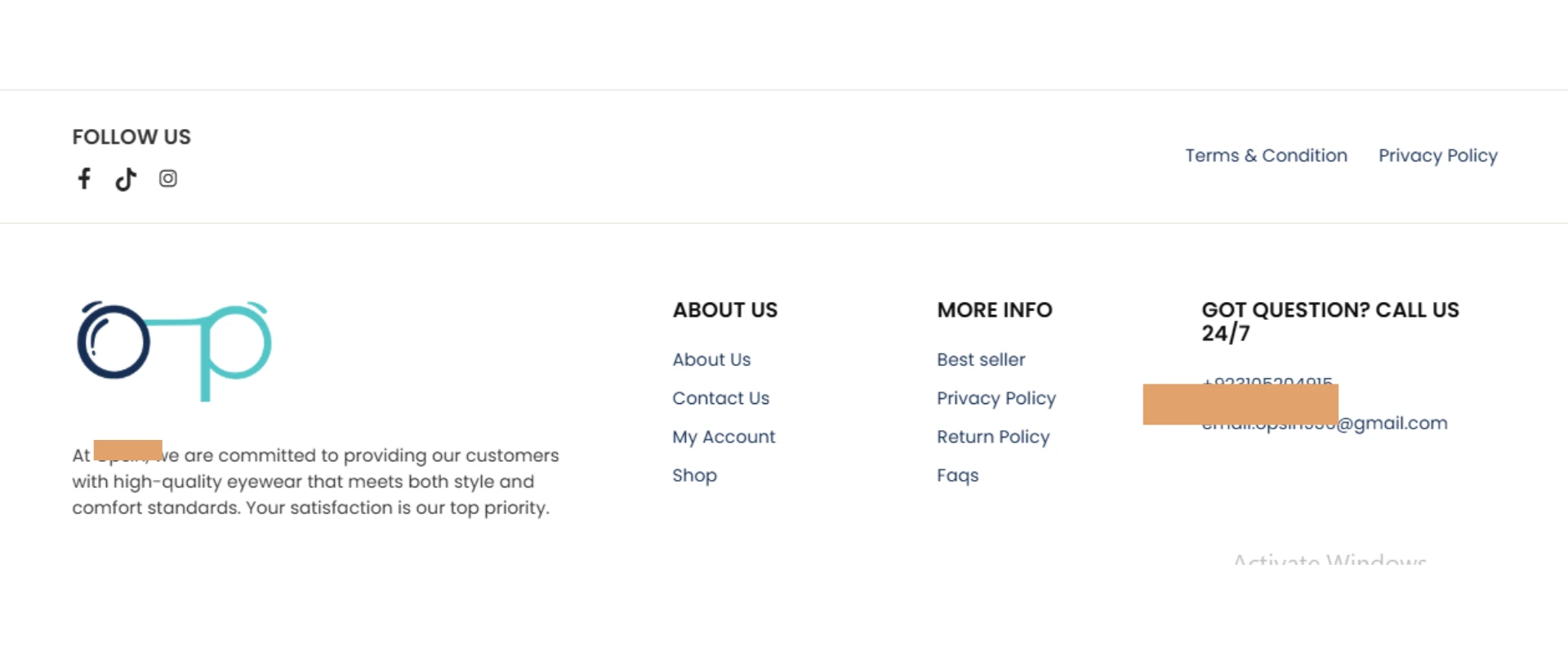Visit the Instagram icon link
The height and width of the screenshot is (653, 1568).
tap(168, 179)
